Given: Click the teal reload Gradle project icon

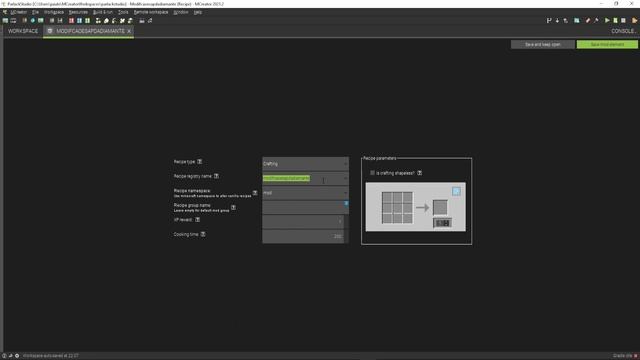Looking at the screenshot, I should tap(577, 20).
